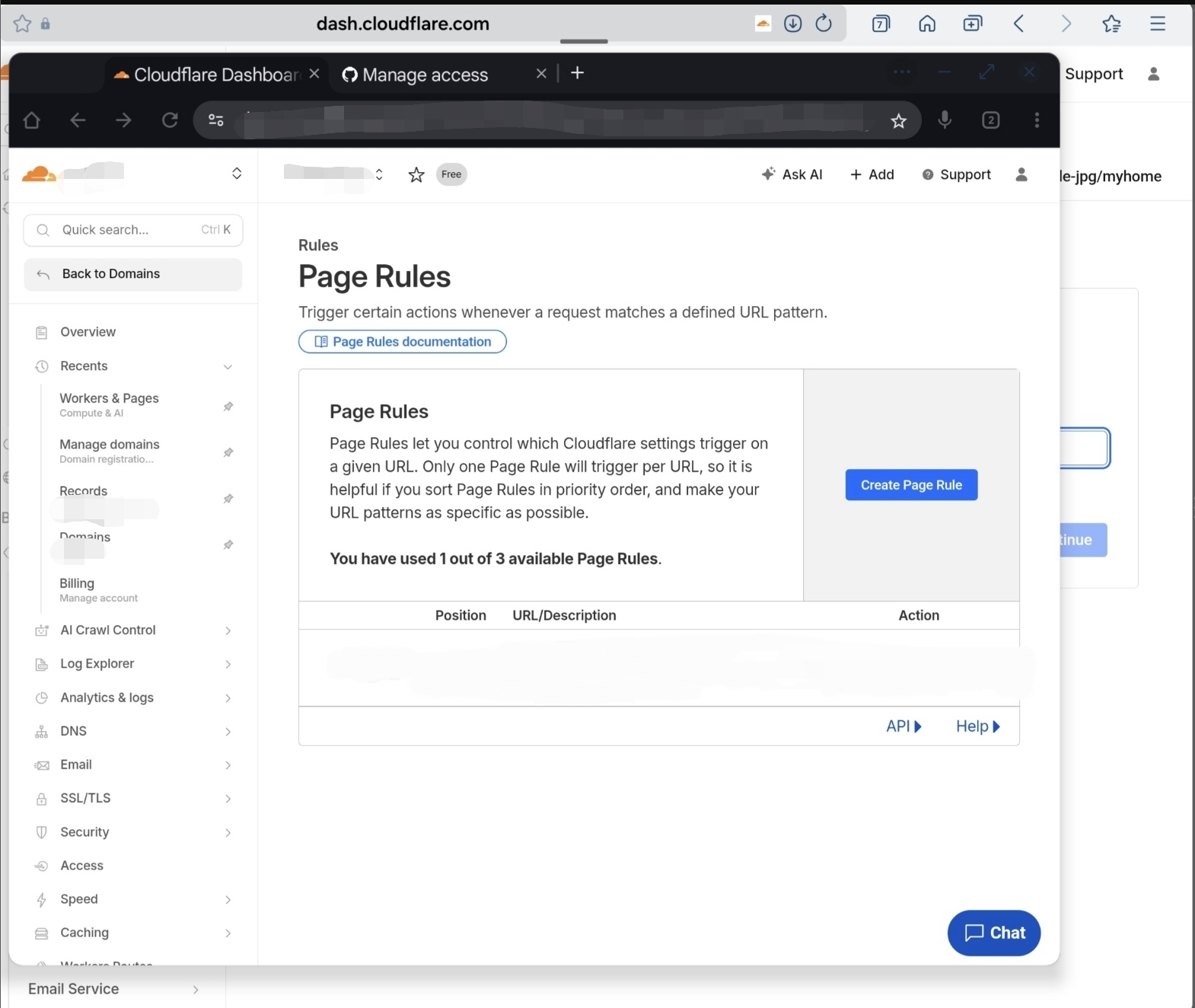Click the Ask AI sparkle button
Viewport: 1195px width, 1008px height.
792,174
